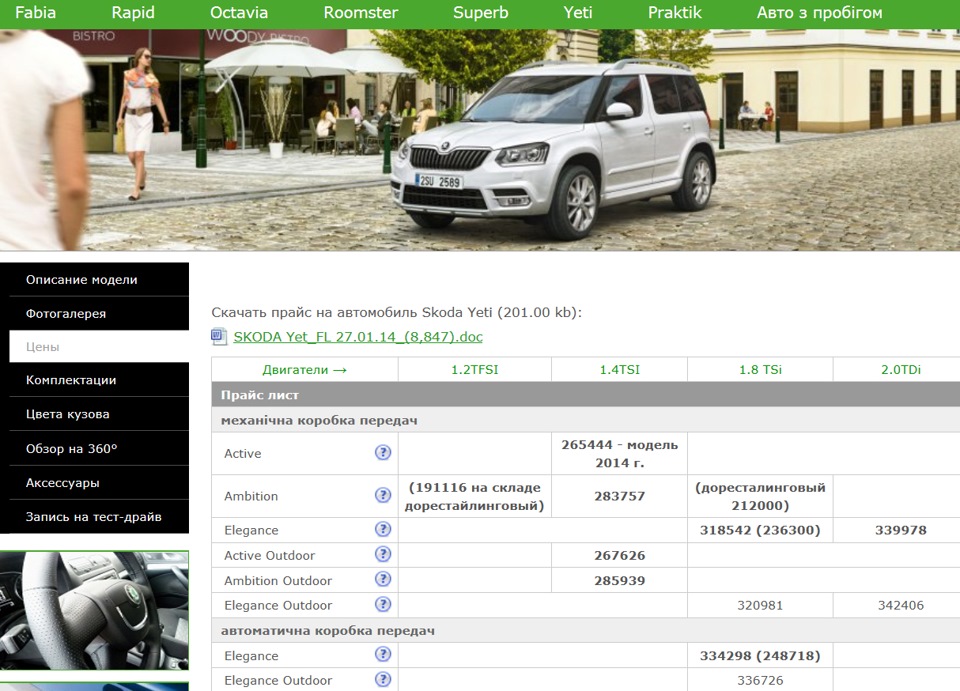Click the дорестайлинговый 212000 cell
960x691 pixels.
pos(760,496)
